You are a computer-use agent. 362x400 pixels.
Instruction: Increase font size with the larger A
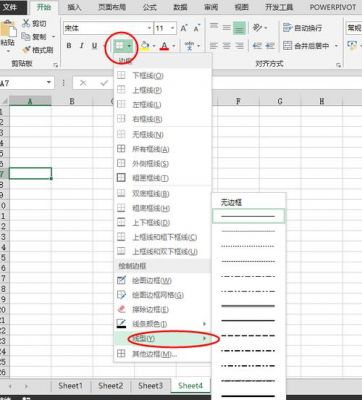[184, 28]
